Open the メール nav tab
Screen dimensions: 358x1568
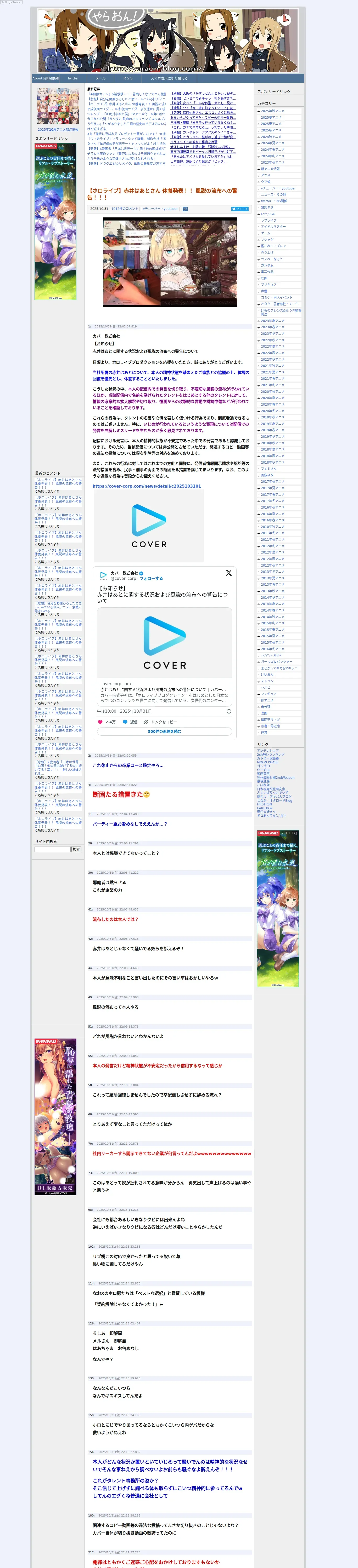(101, 78)
